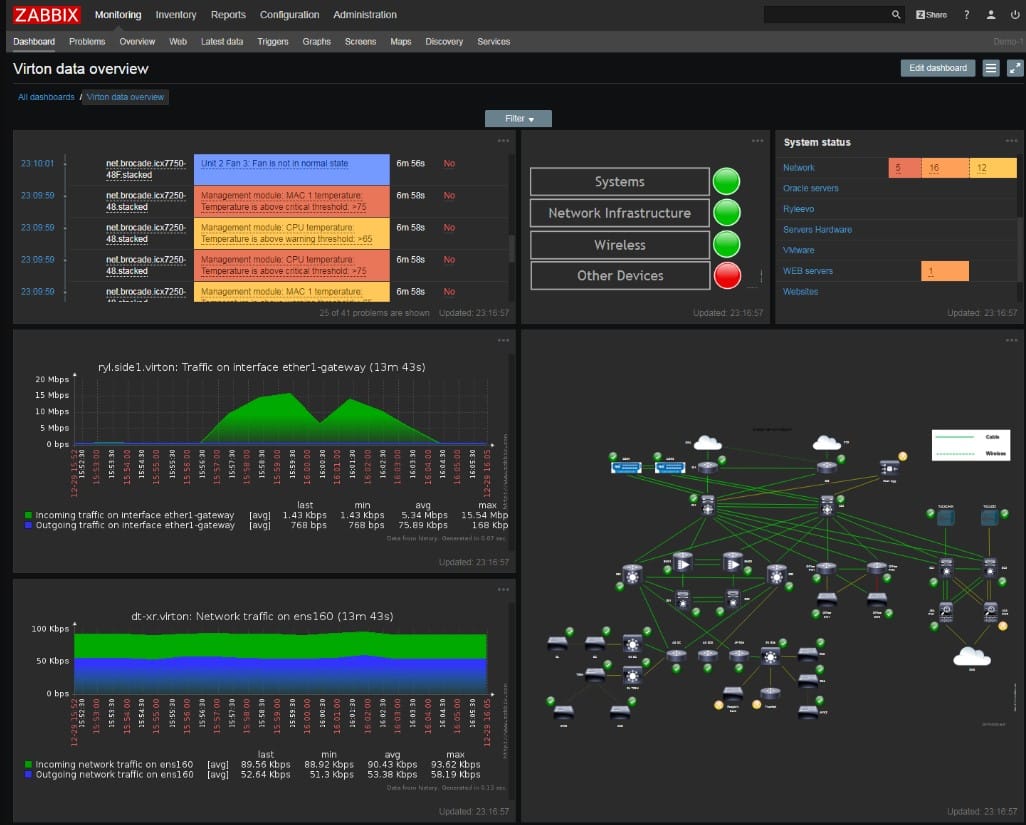Open the Inventory menu

pyautogui.click(x=175, y=14)
